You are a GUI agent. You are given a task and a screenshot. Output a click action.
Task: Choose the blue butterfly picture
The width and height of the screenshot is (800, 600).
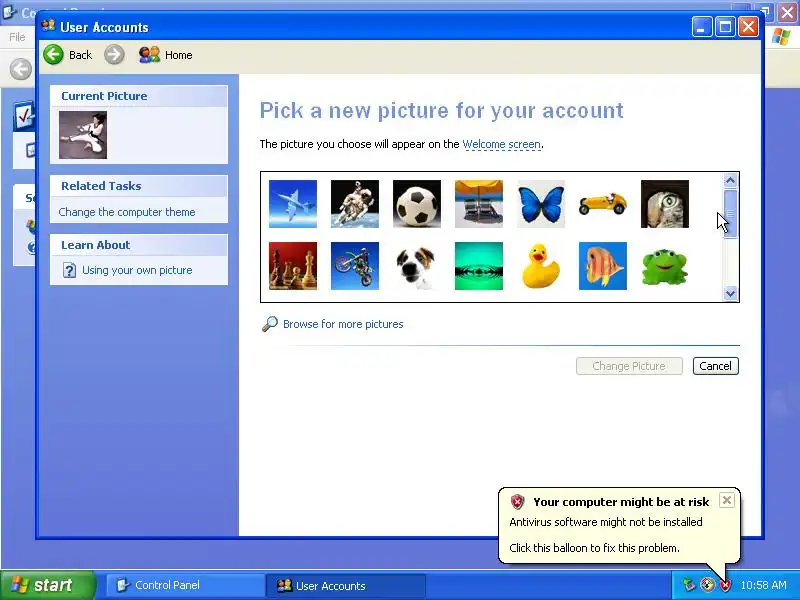pyautogui.click(x=541, y=204)
